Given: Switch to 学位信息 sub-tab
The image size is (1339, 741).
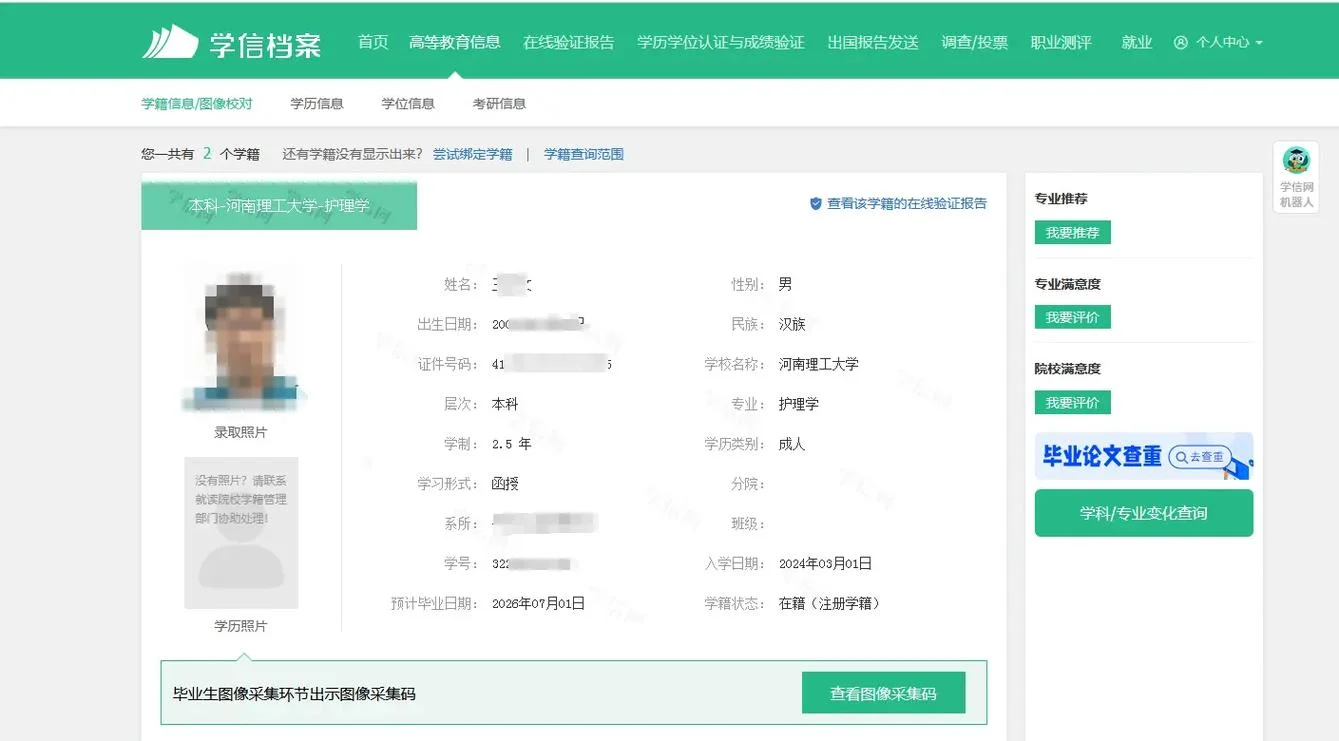Looking at the screenshot, I should click(x=408, y=103).
